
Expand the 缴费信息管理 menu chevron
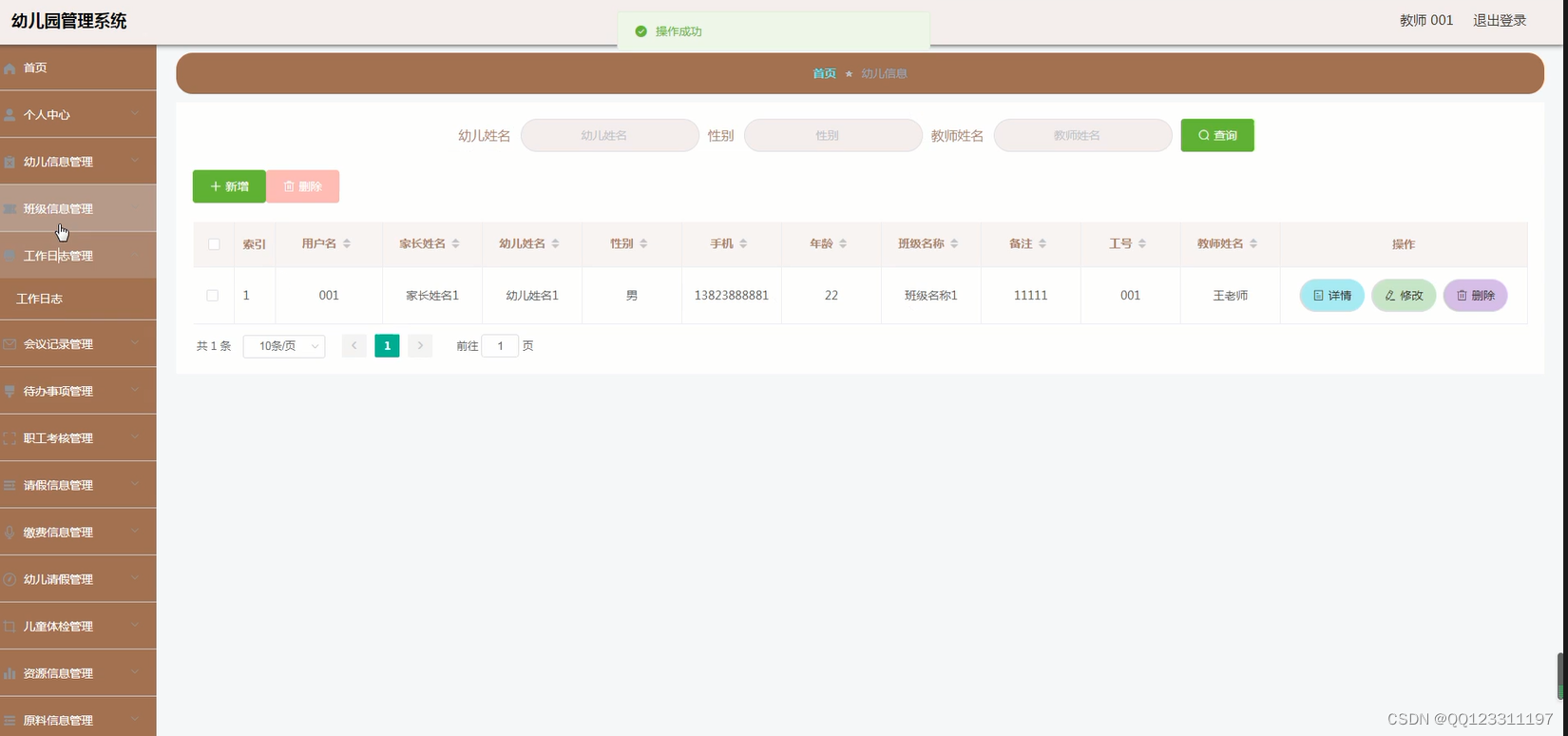[135, 532]
